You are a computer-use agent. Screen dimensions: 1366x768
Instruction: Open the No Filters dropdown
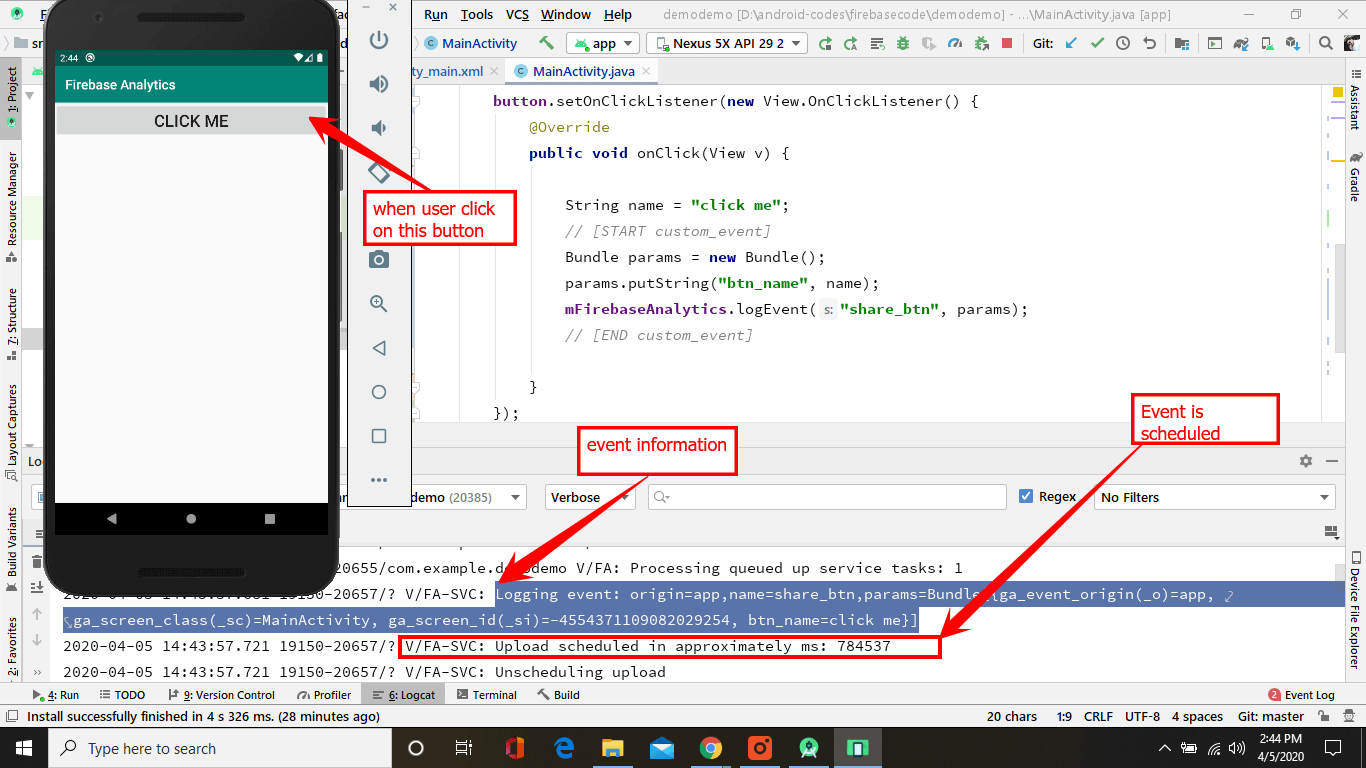(1215, 497)
